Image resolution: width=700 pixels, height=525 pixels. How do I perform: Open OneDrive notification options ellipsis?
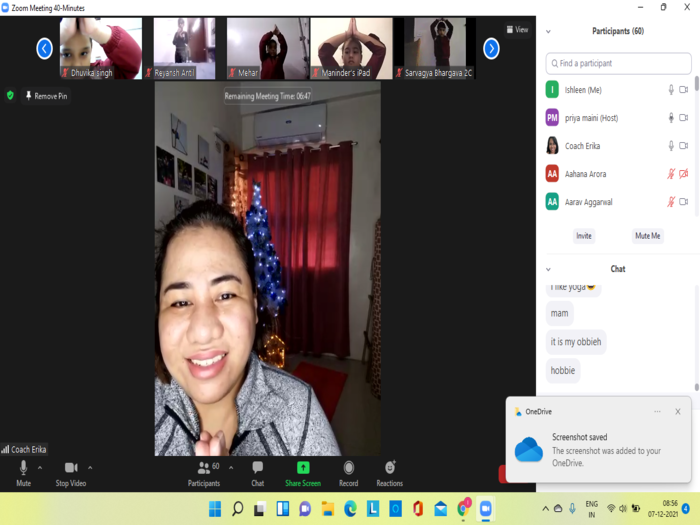[657, 412]
